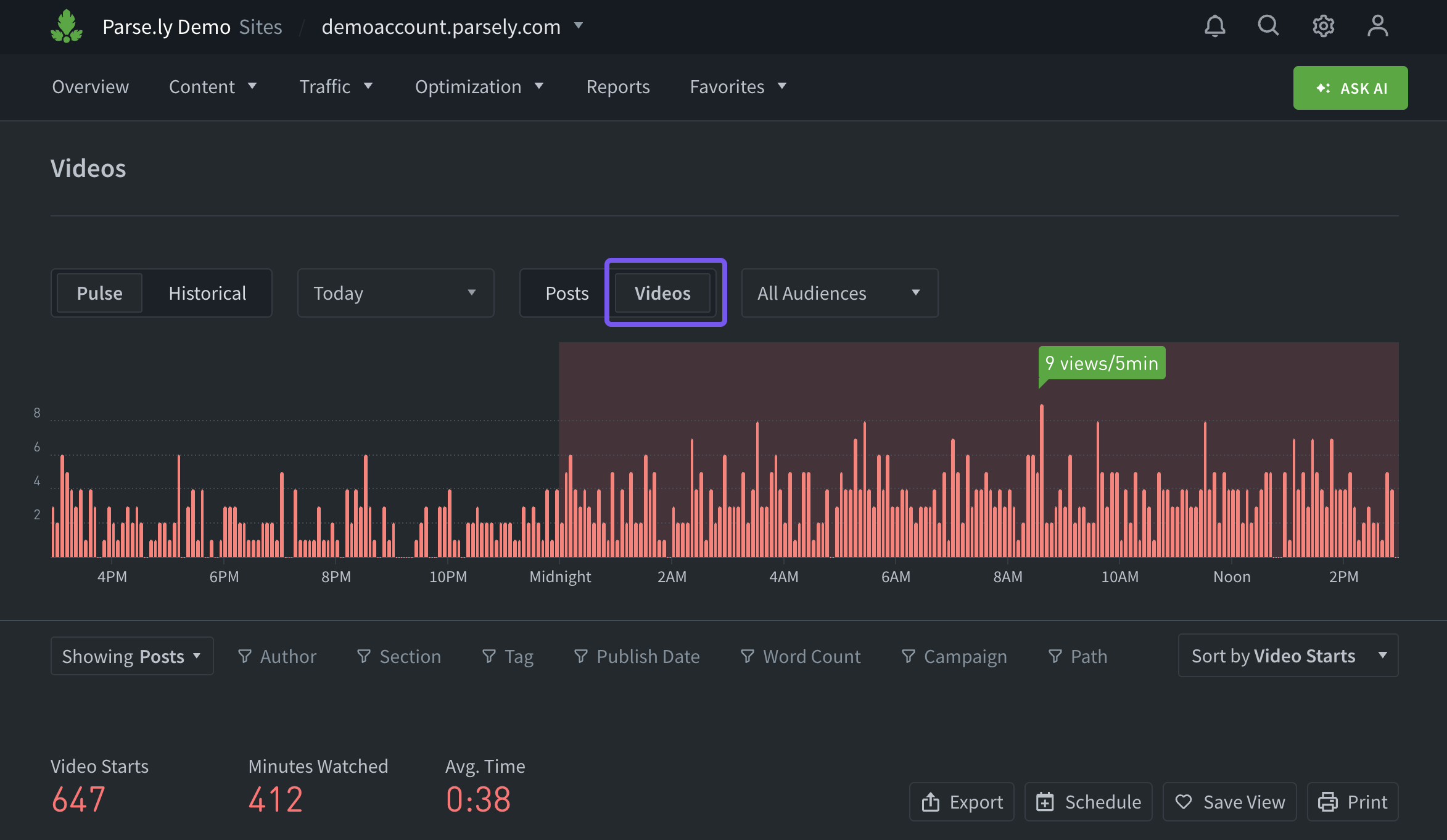This screenshot has width=1447, height=840.
Task: Click the Export share icon
Action: tap(930, 802)
